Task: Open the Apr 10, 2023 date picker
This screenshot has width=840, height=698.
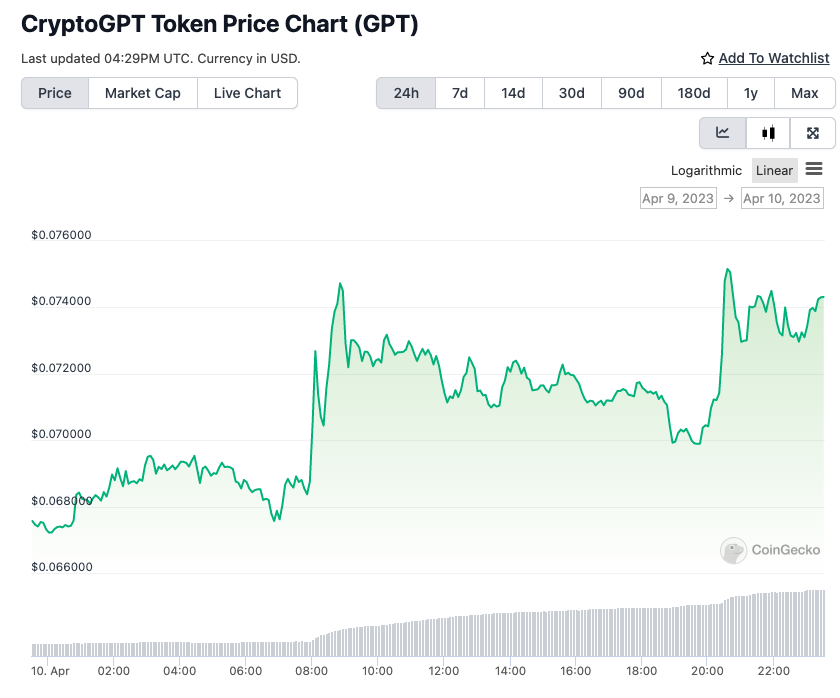Action: [781, 198]
